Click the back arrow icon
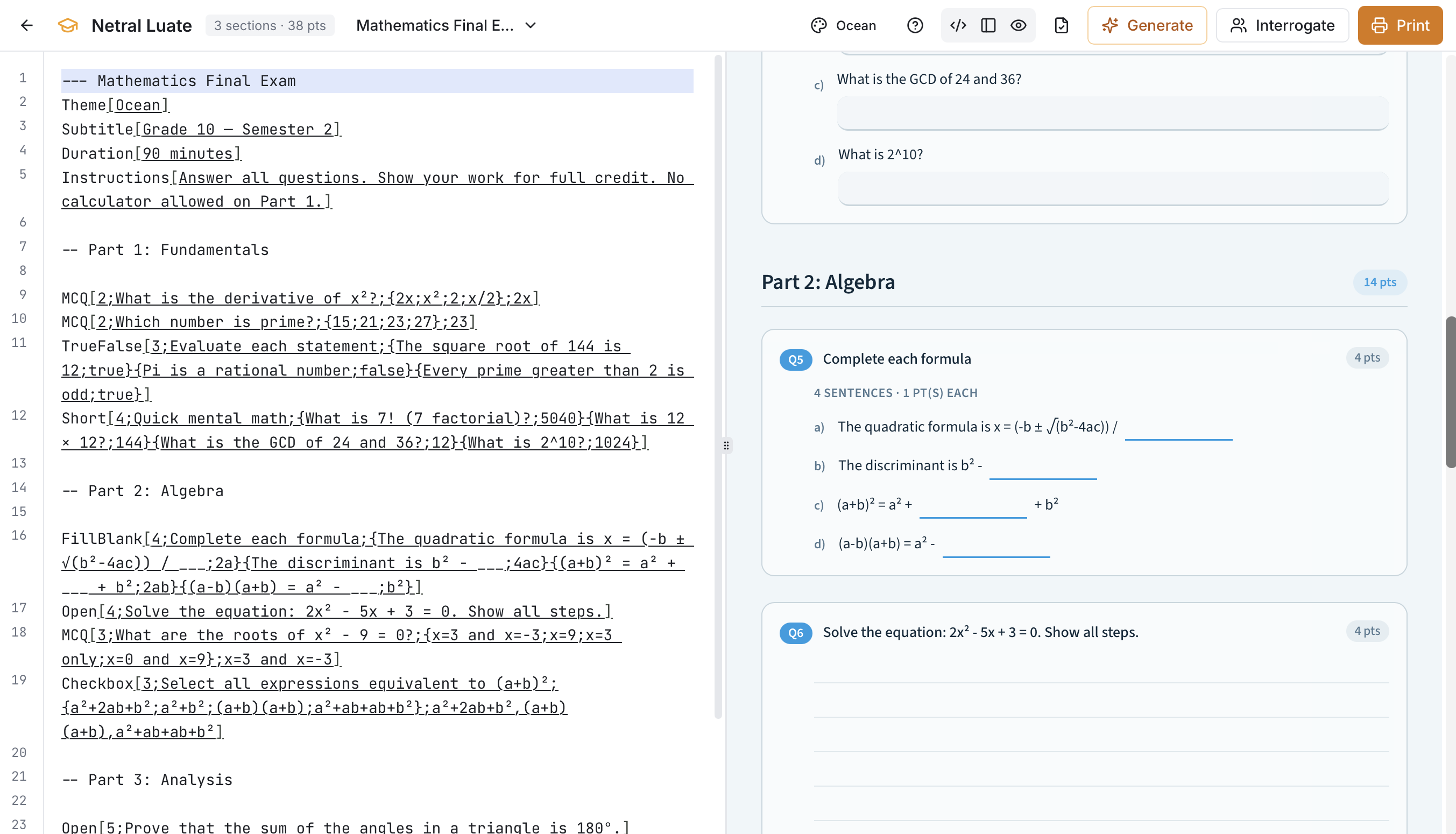This screenshot has height=834, width=1456. coord(26,25)
